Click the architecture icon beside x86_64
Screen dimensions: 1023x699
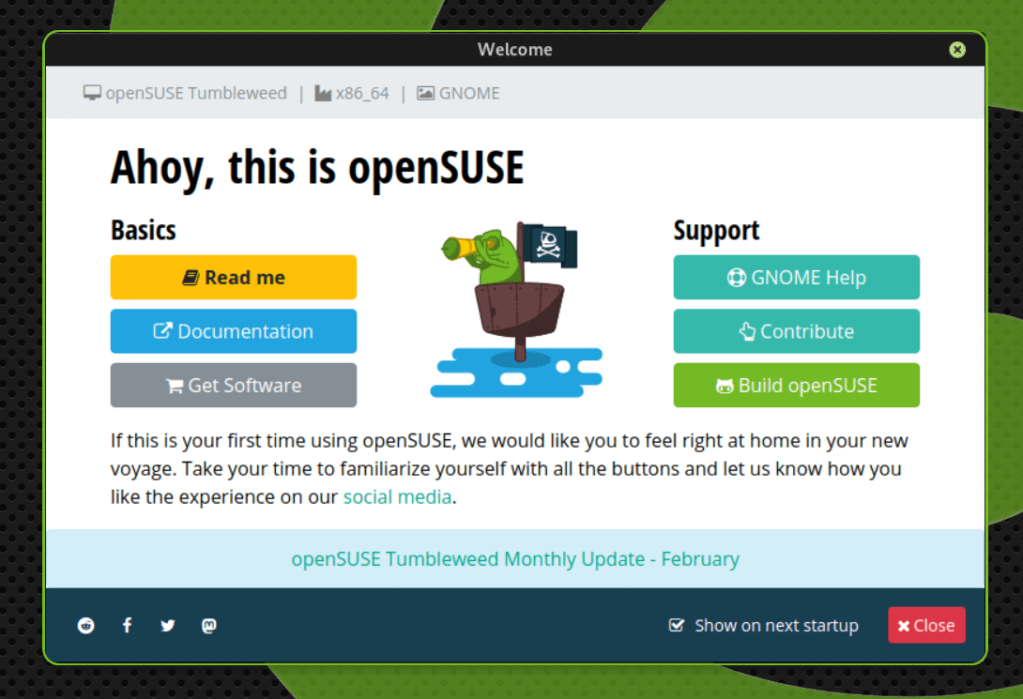click(x=323, y=93)
